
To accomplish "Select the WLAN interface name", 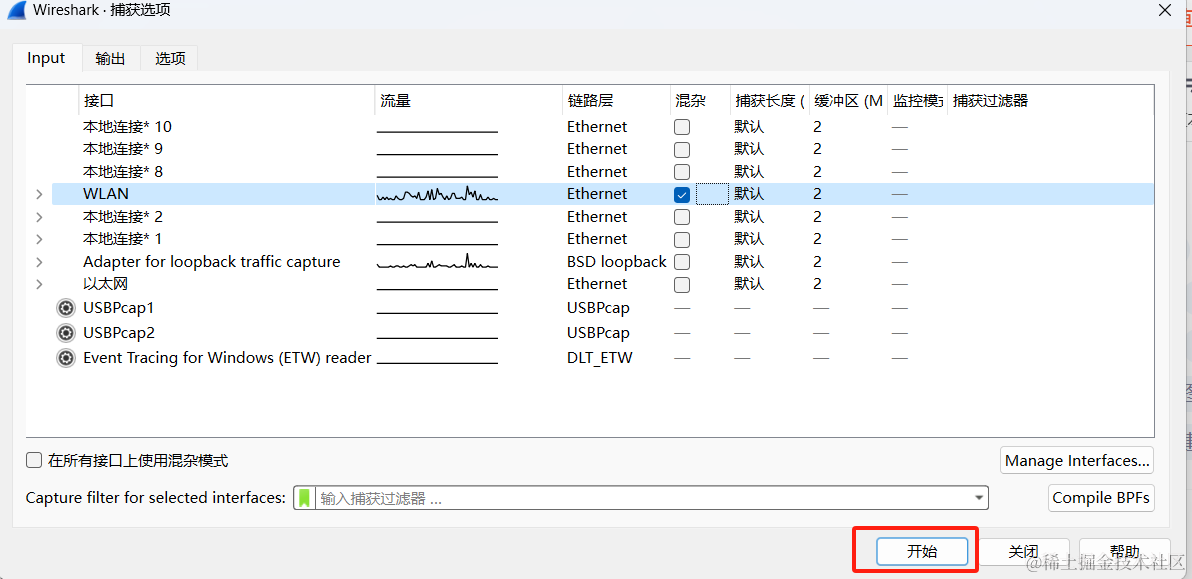I will [106, 195].
